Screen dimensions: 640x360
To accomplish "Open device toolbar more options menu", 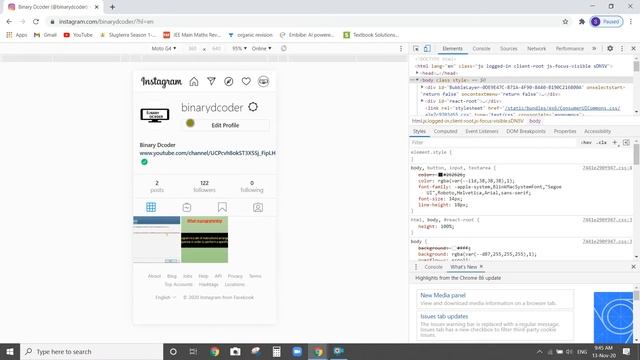I will point(401,49).
